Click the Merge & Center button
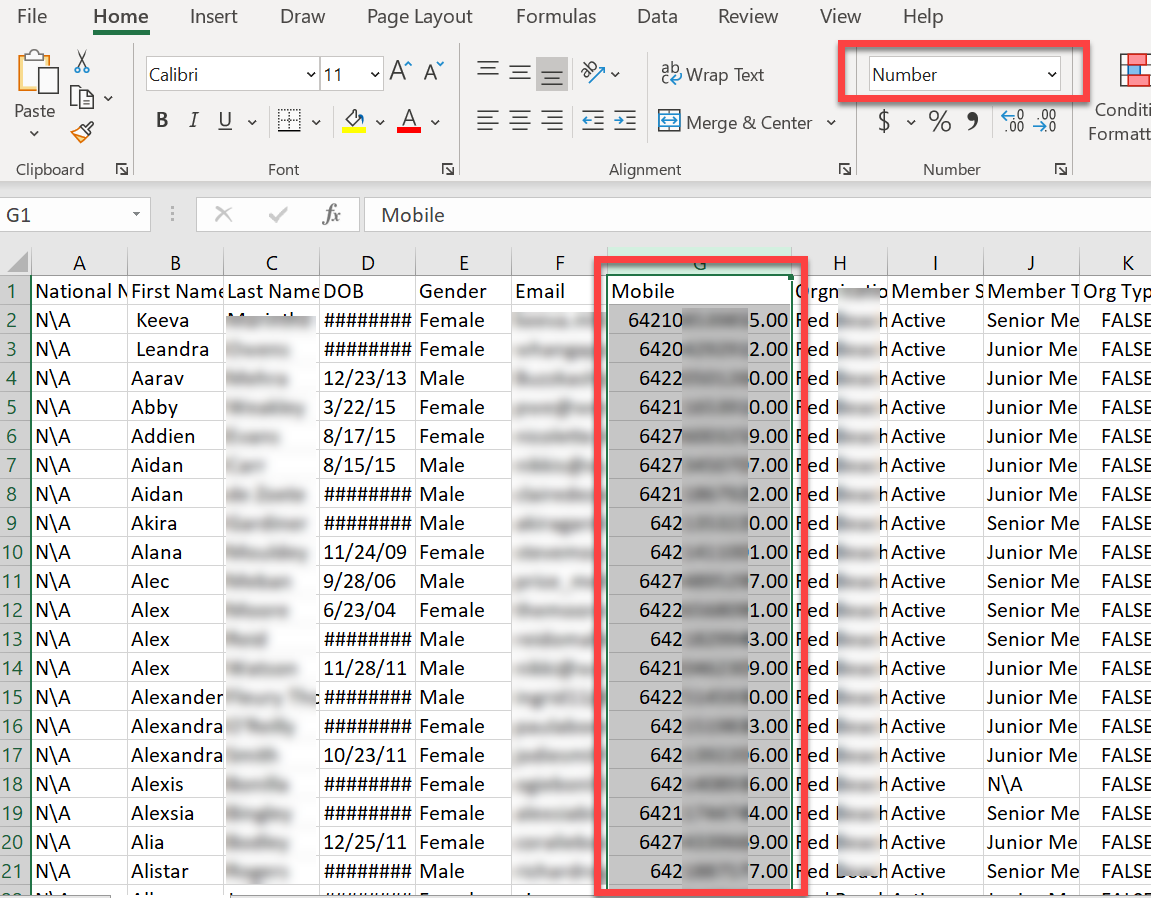This screenshot has width=1151, height=898. point(736,123)
